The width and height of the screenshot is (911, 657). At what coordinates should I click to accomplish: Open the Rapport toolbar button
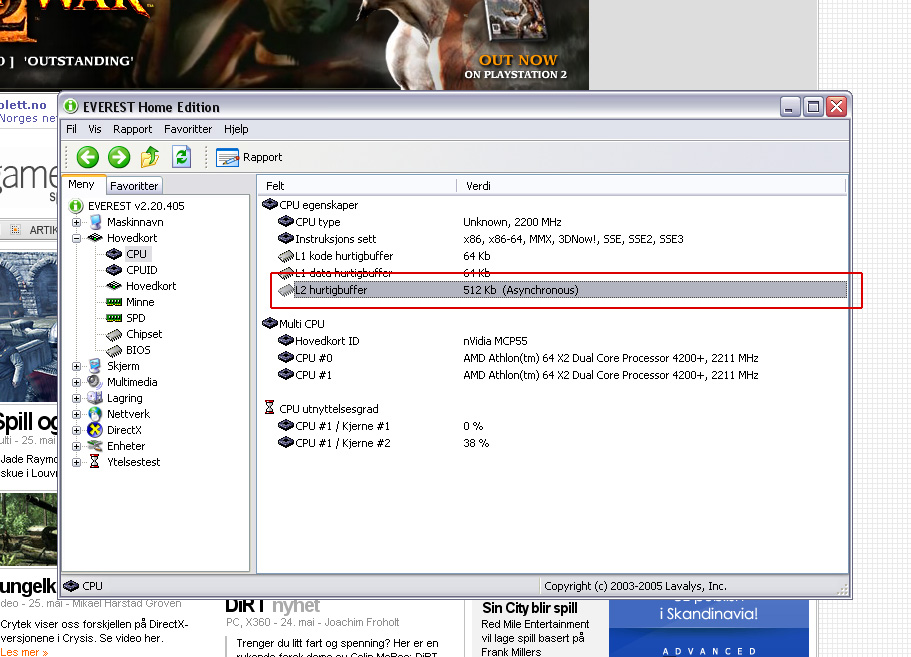click(249, 157)
